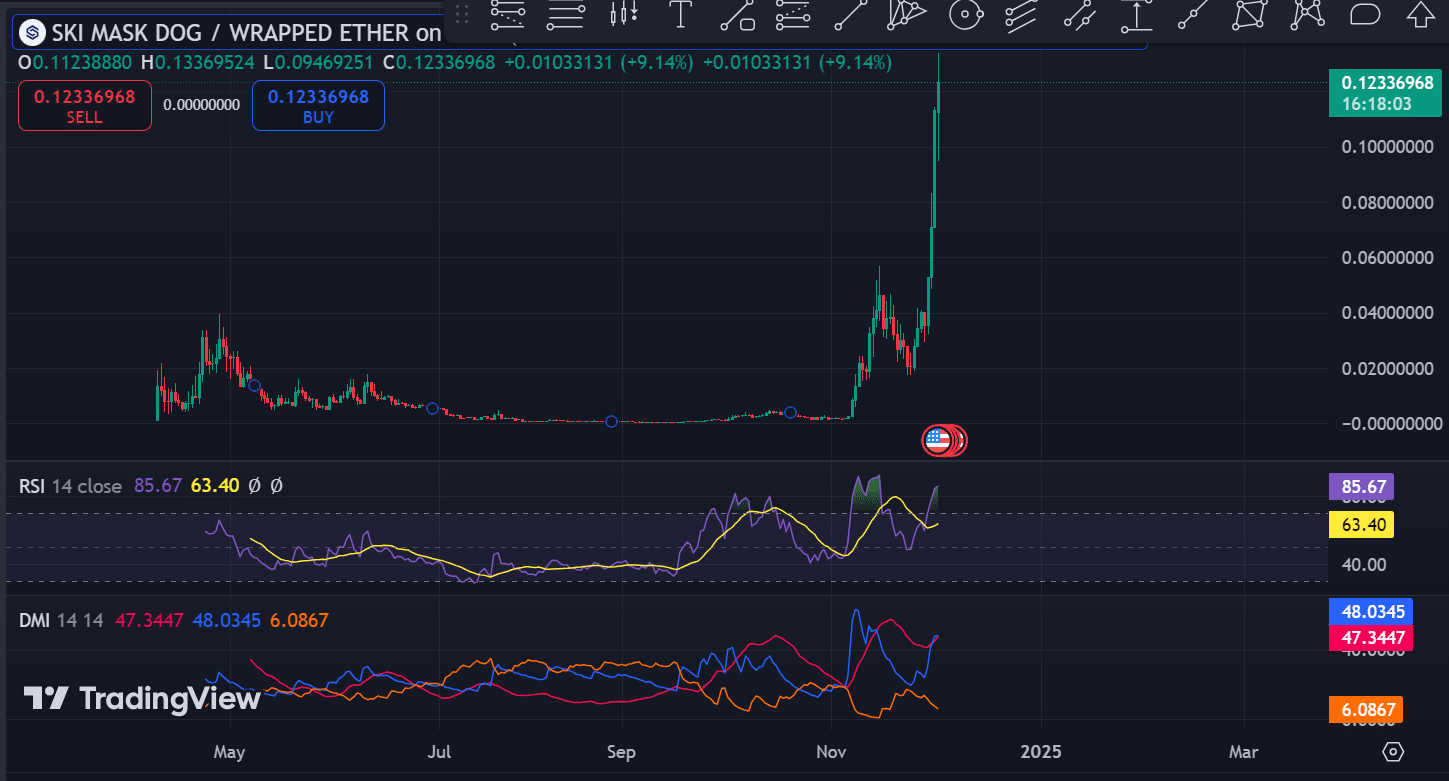The image size is (1449, 781).
Task: Click the spread value 0.00000000 between SELL and BUY
Action: pyautogui.click(x=201, y=104)
